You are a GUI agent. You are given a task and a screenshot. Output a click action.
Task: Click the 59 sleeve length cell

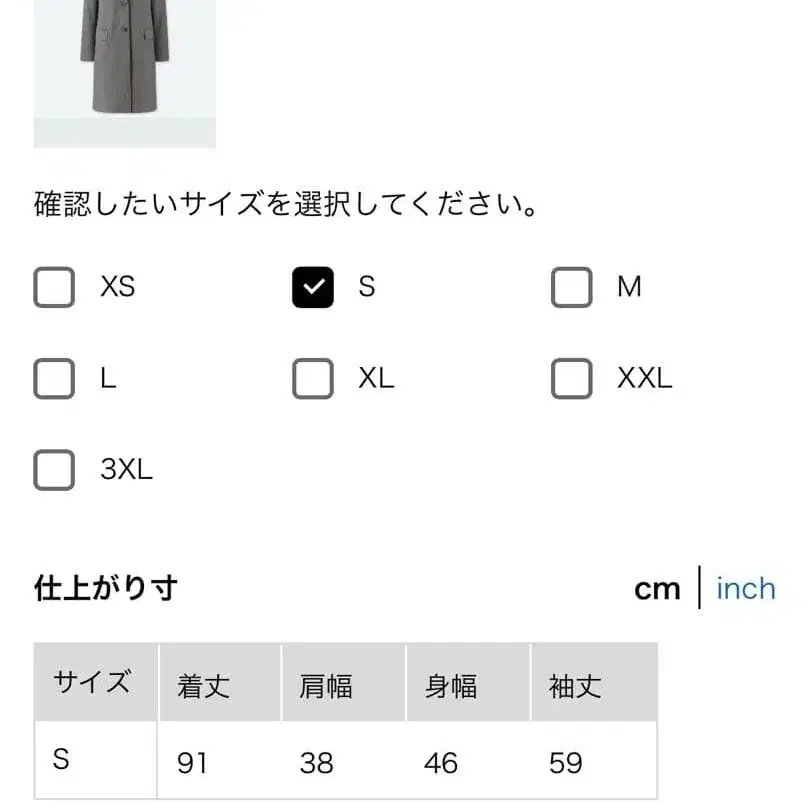point(566,764)
